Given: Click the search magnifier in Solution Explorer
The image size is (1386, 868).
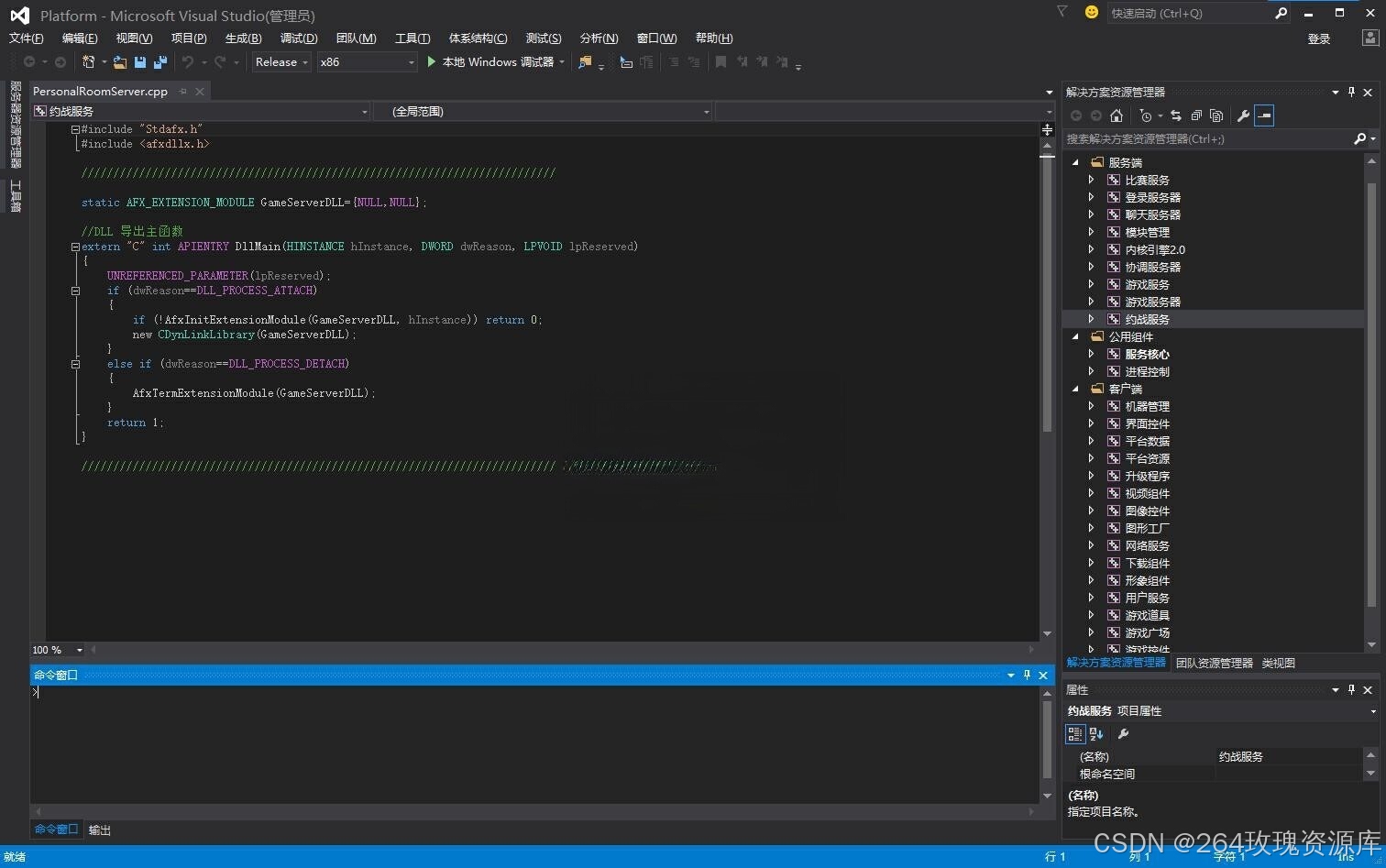Looking at the screenshot, I should coord(1359,138).
